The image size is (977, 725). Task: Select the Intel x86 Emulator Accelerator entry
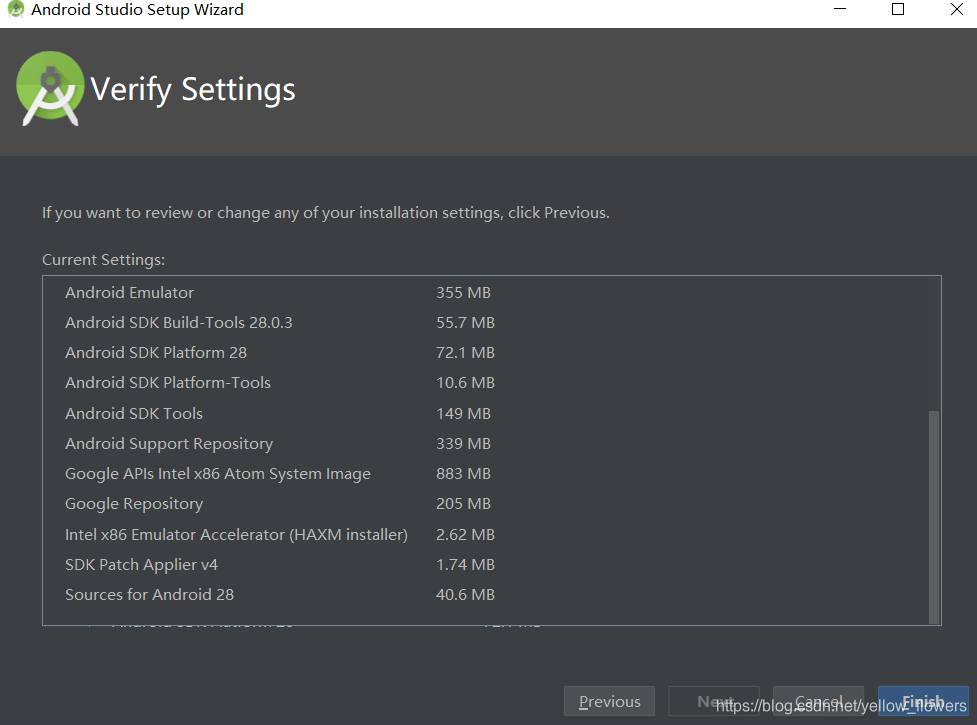click(236, 534)
